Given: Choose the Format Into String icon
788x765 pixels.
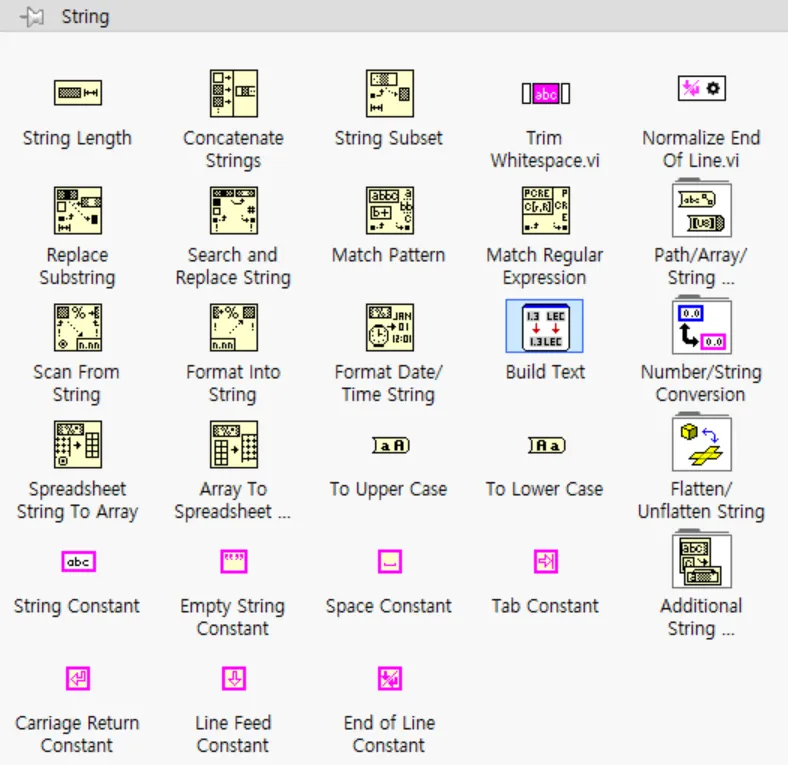Looking at the screenshot, I should click(234, 328).
